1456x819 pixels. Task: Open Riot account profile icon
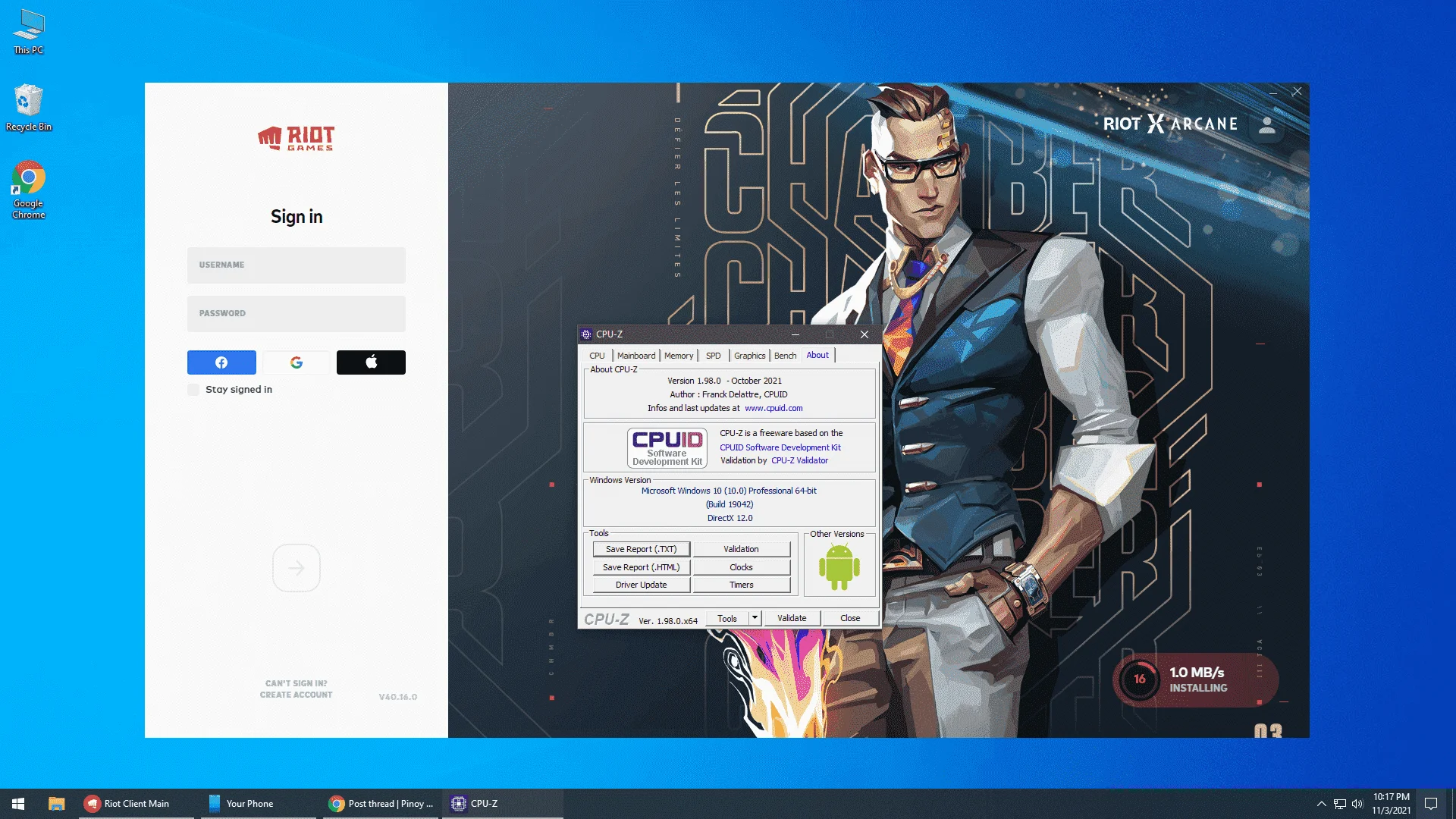pos(1266,124)
